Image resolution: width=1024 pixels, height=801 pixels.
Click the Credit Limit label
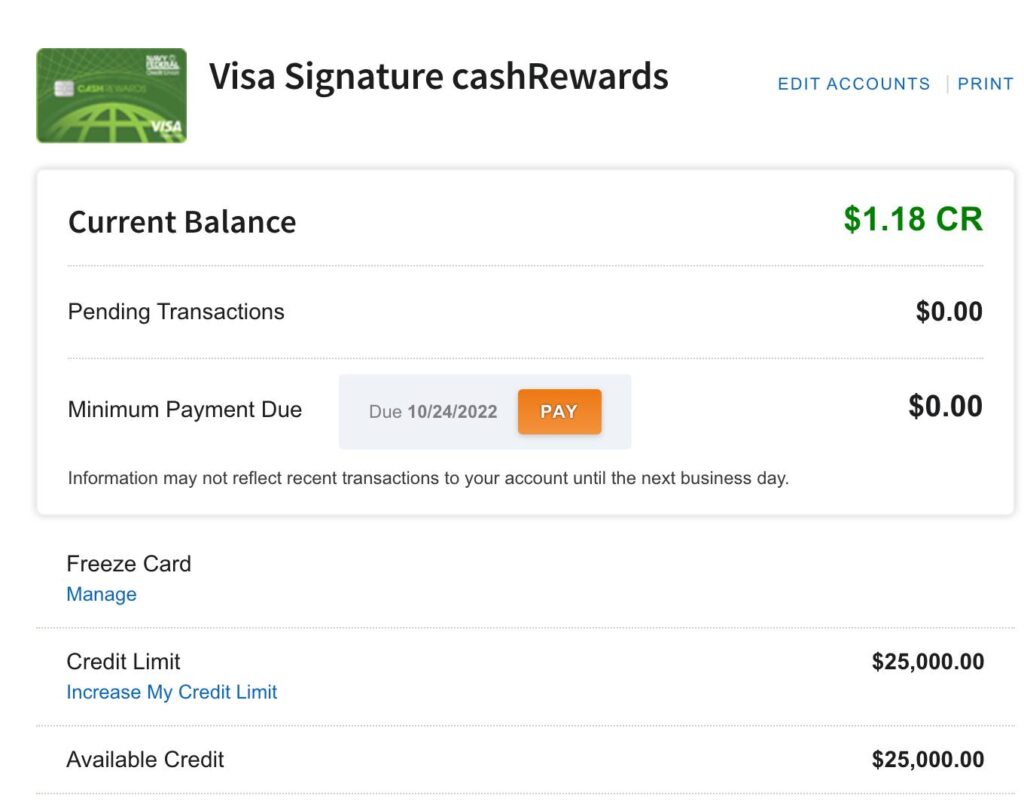[123, 662]
